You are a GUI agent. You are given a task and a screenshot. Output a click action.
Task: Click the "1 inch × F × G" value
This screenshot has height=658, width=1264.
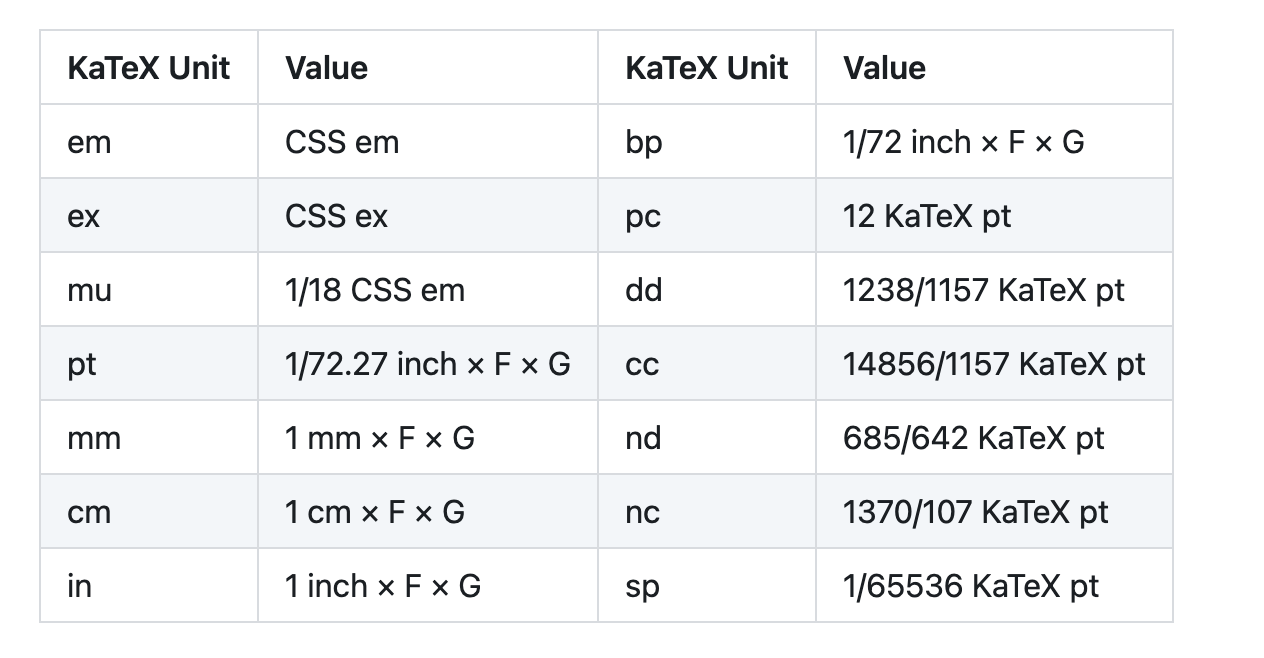tap(383, 586)
